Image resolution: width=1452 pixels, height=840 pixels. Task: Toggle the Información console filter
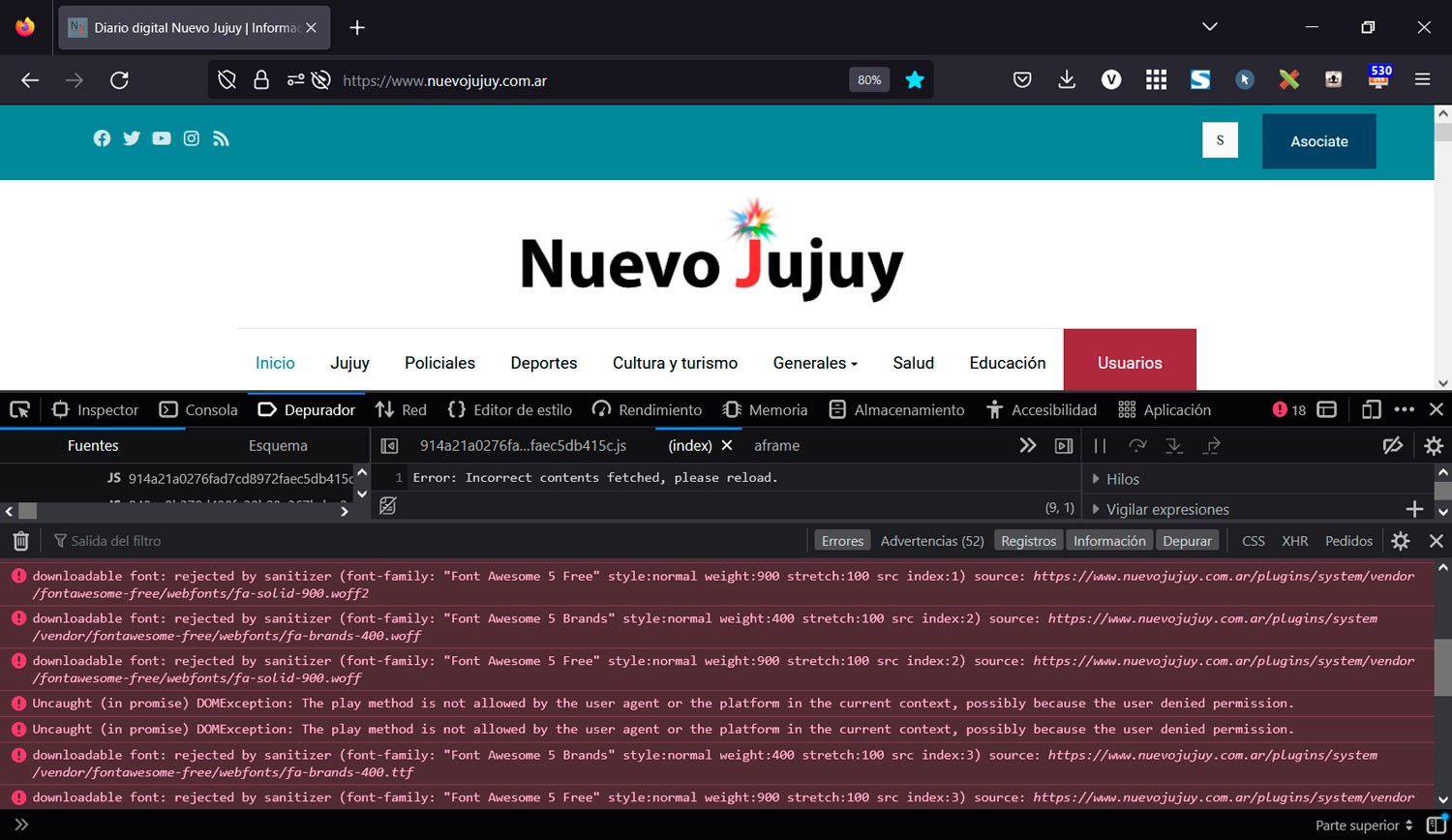[x=1109, y=541]
